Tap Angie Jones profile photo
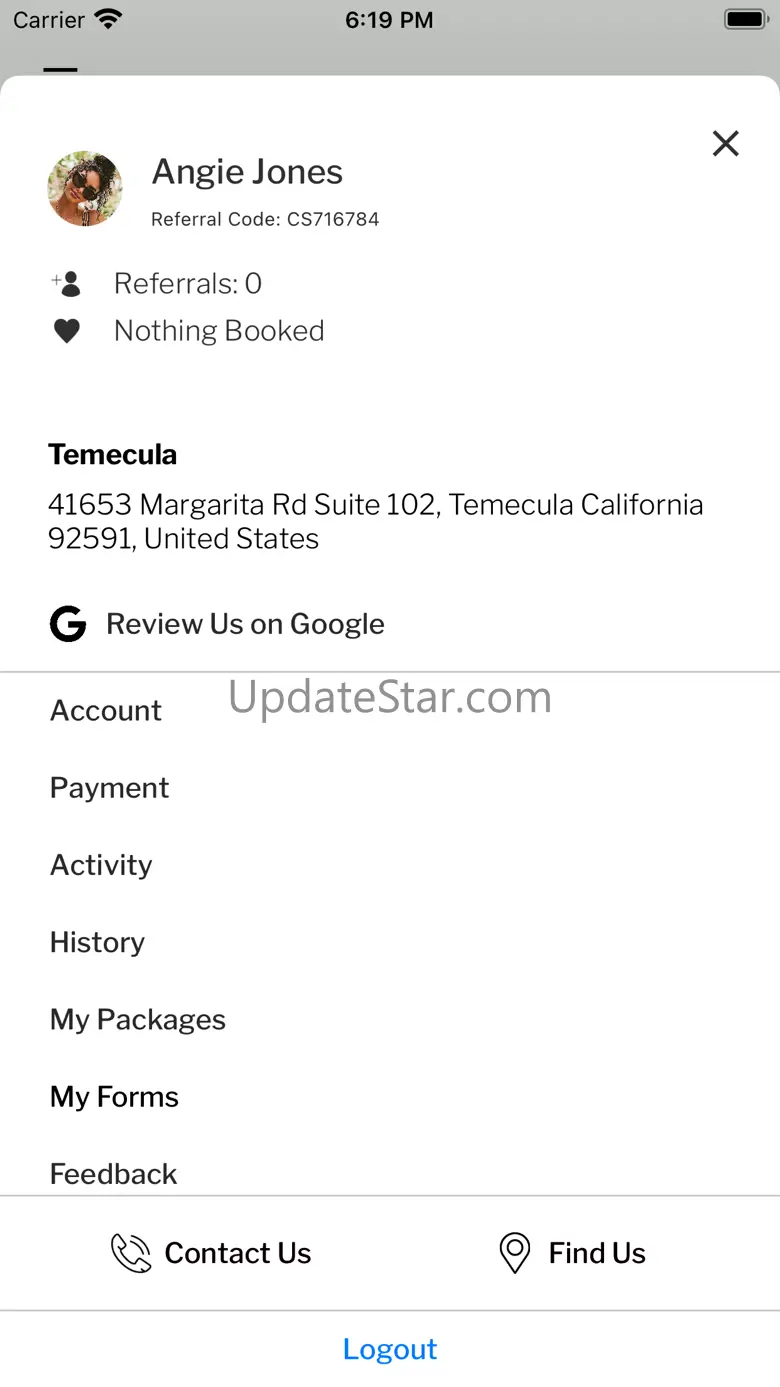Image resolution: width=780 pixels, height=1387 pixels. click(x=85, y=189)
